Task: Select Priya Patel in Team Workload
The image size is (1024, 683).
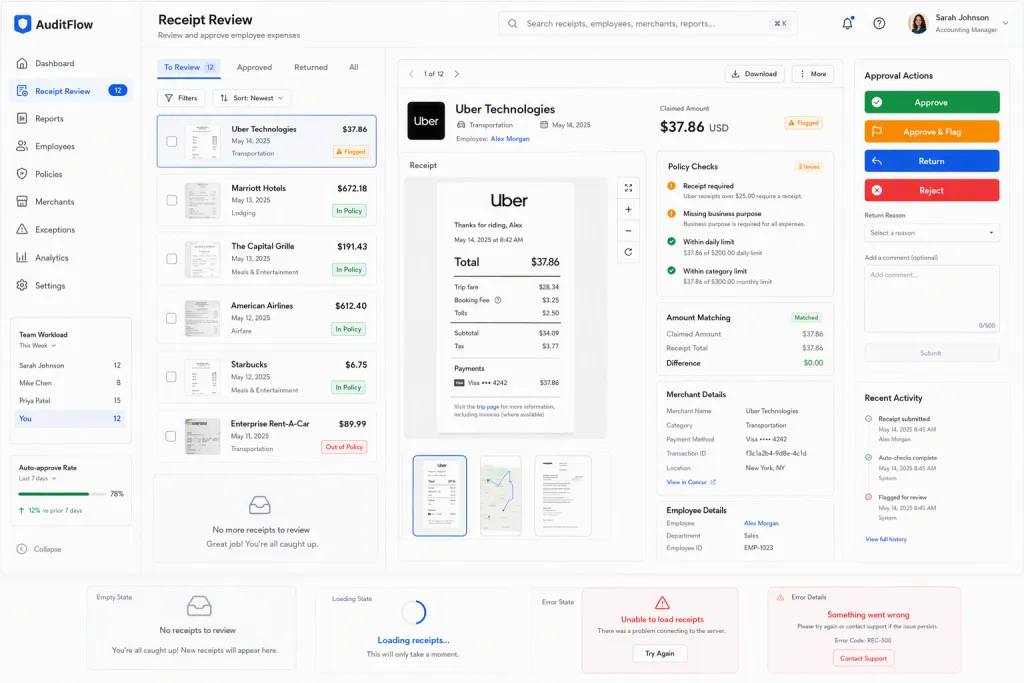Action: click(x=70, y=401)
